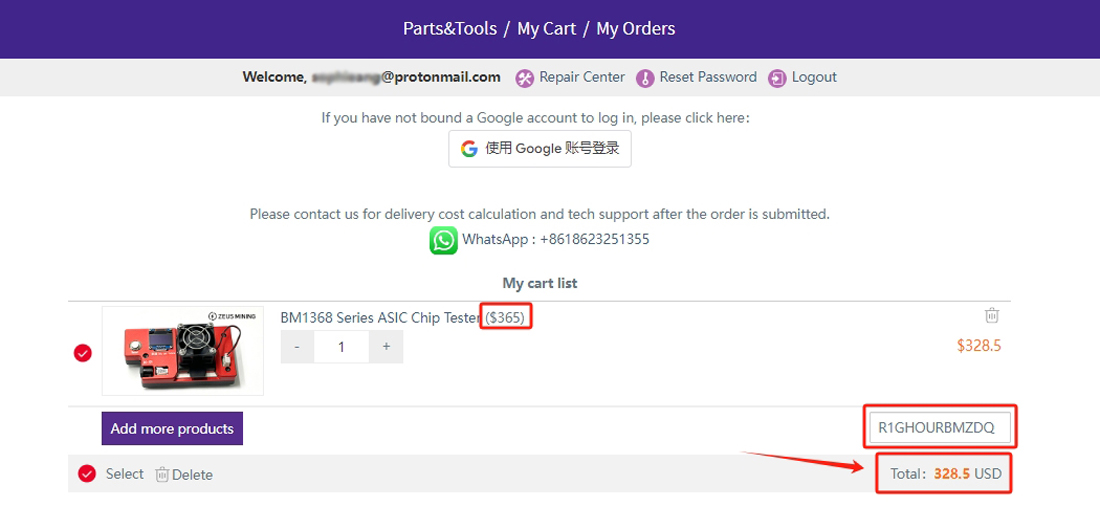Increase quantity with the plus button
The width and height of the screenshot is (1100, 507).
pos(386,347)
